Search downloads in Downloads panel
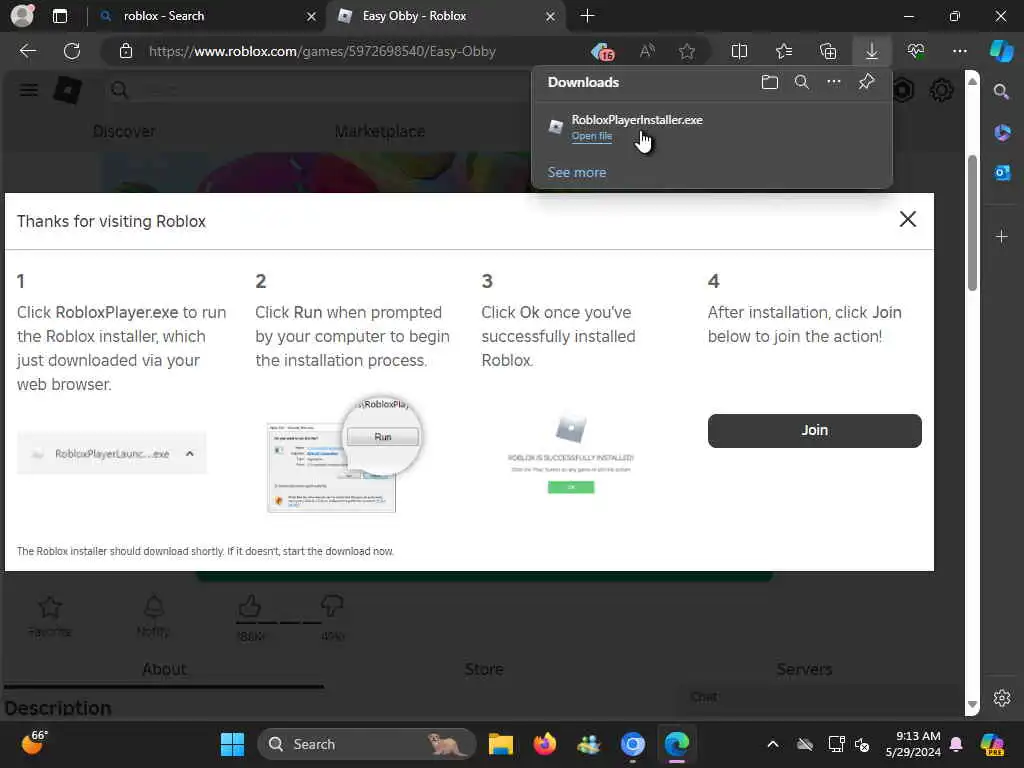 click(x=802, y=82)
